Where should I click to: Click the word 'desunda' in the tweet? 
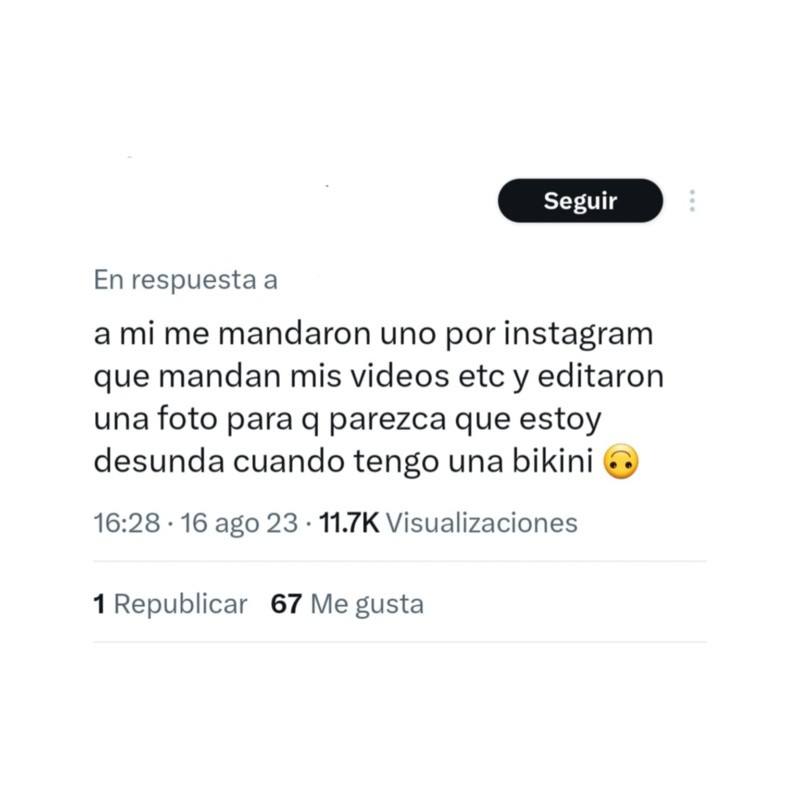159,461
